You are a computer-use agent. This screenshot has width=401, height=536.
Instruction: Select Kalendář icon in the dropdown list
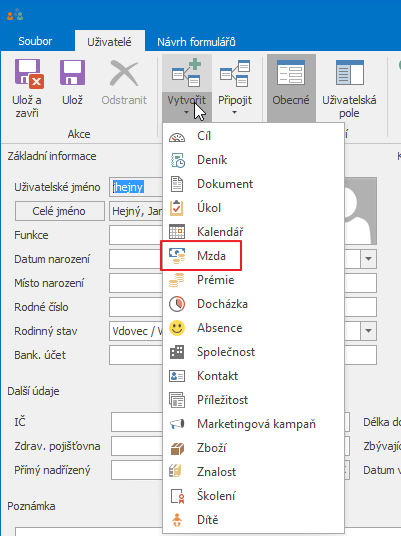click(x=177, y=232)
